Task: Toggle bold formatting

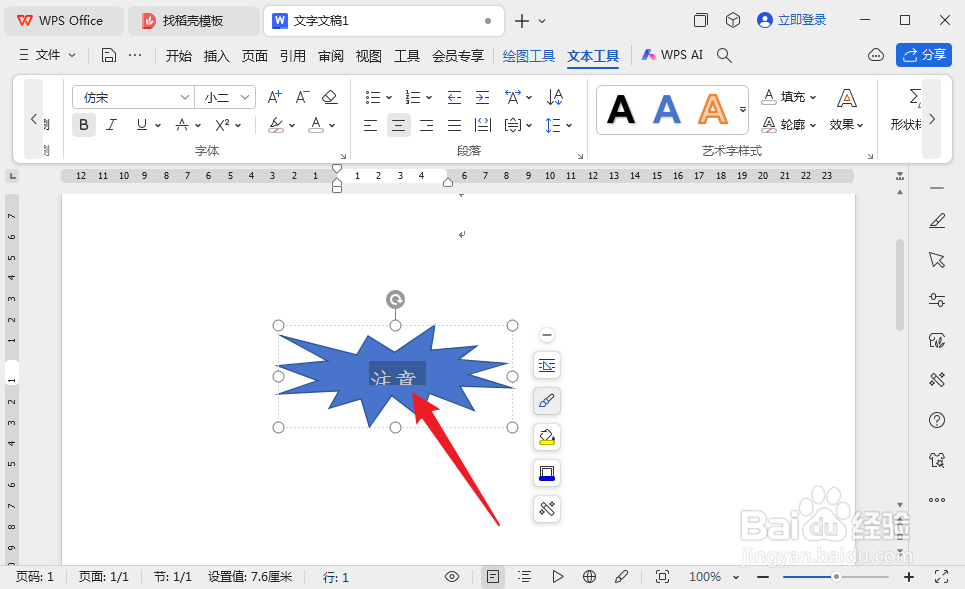Action: (x=84, y=125)
